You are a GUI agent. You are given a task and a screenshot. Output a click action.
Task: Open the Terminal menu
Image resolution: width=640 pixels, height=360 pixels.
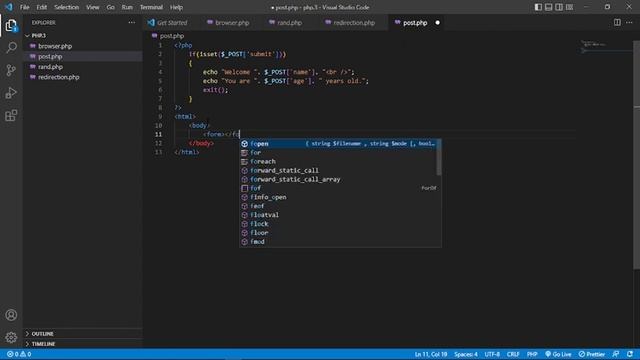151,7
